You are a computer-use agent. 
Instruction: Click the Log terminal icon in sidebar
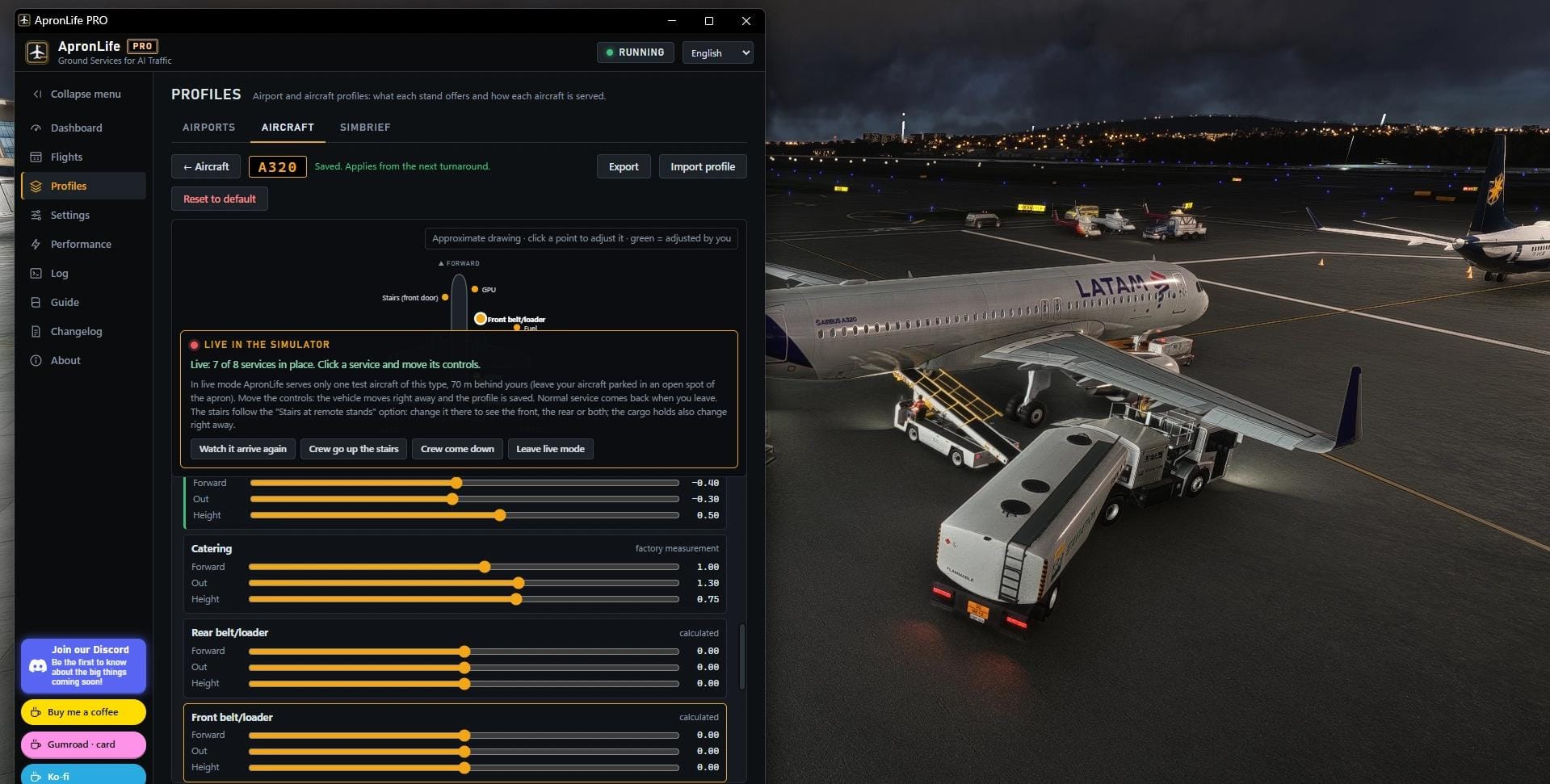[x=36, y=273]
